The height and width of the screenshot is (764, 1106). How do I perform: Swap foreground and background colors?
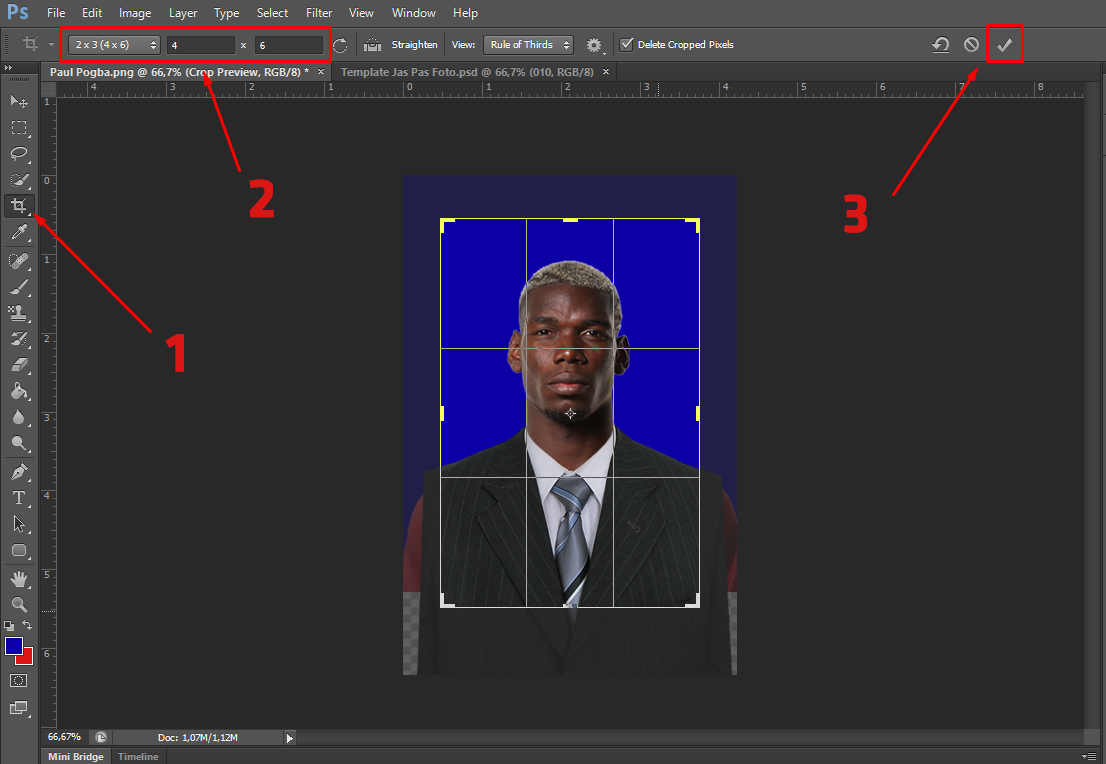point(27,625)
